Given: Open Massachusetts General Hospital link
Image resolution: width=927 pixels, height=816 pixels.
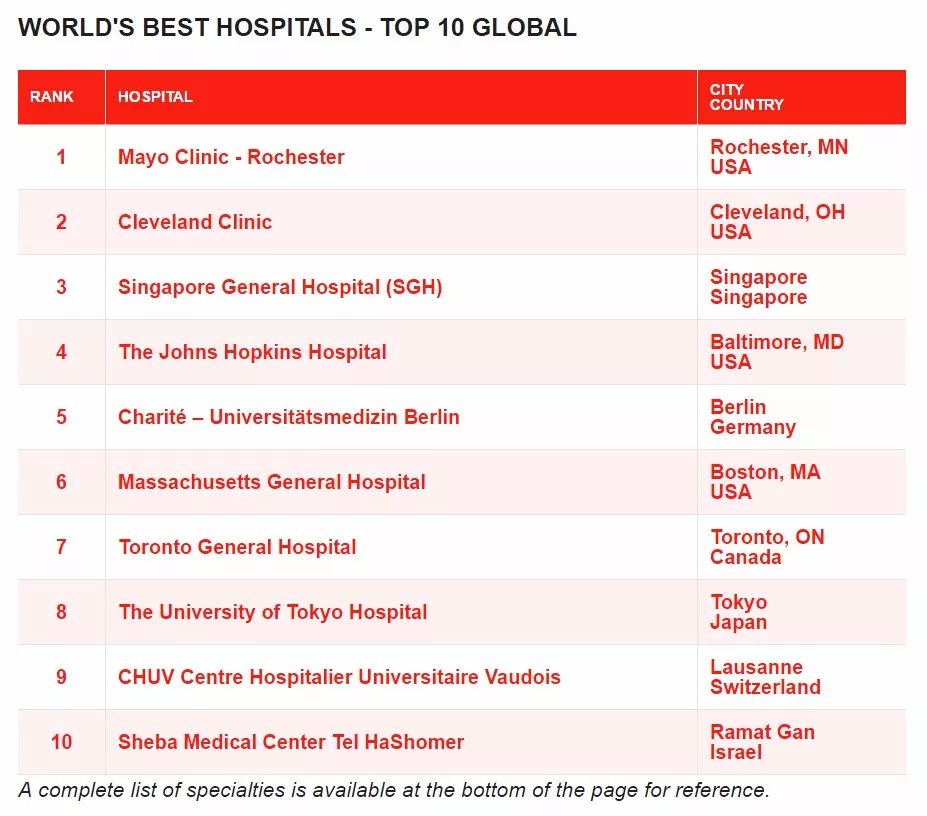Looking at the screenshot, I should [x=272, y=483].
